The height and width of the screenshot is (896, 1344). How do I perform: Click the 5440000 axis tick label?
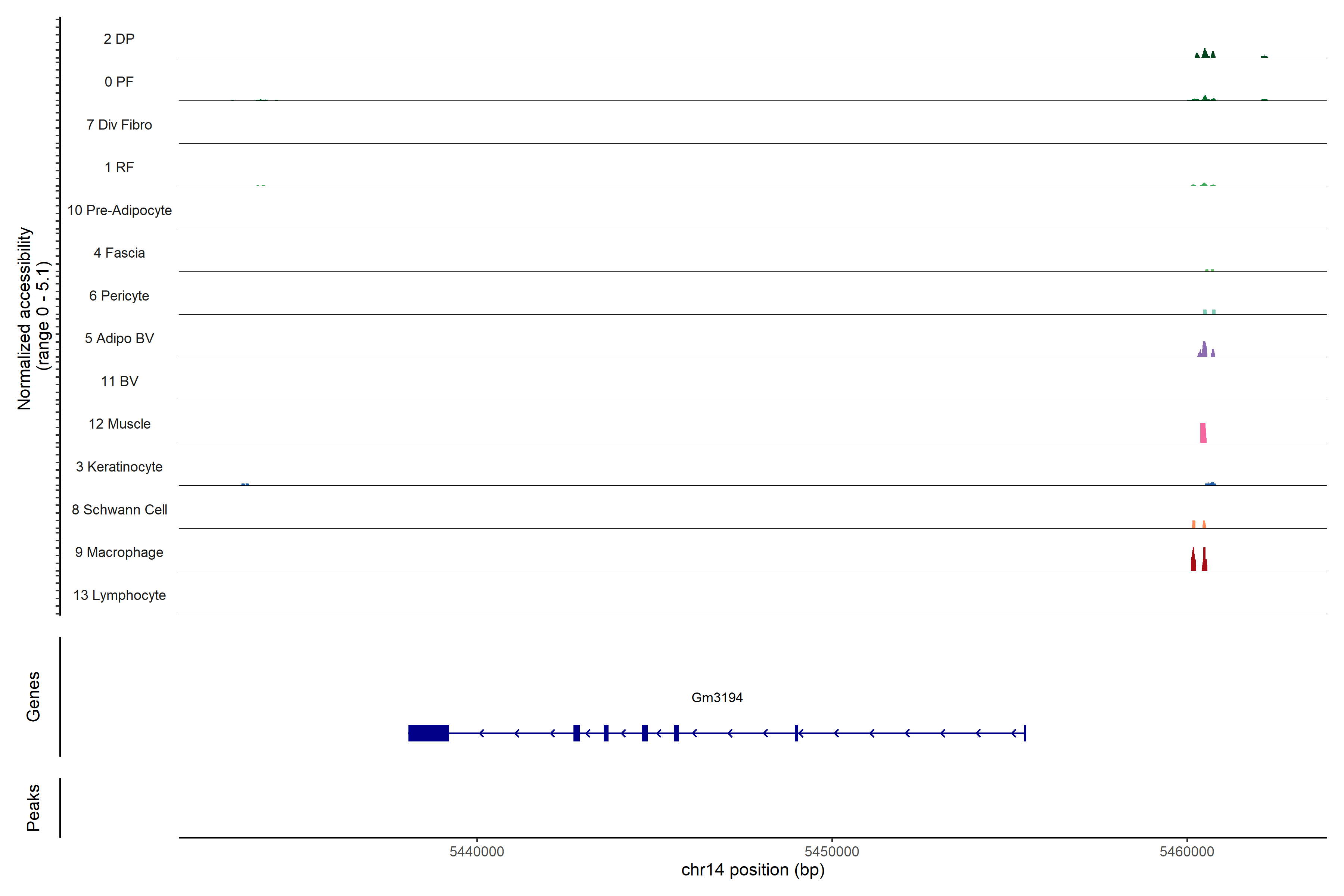click(477, 852)
